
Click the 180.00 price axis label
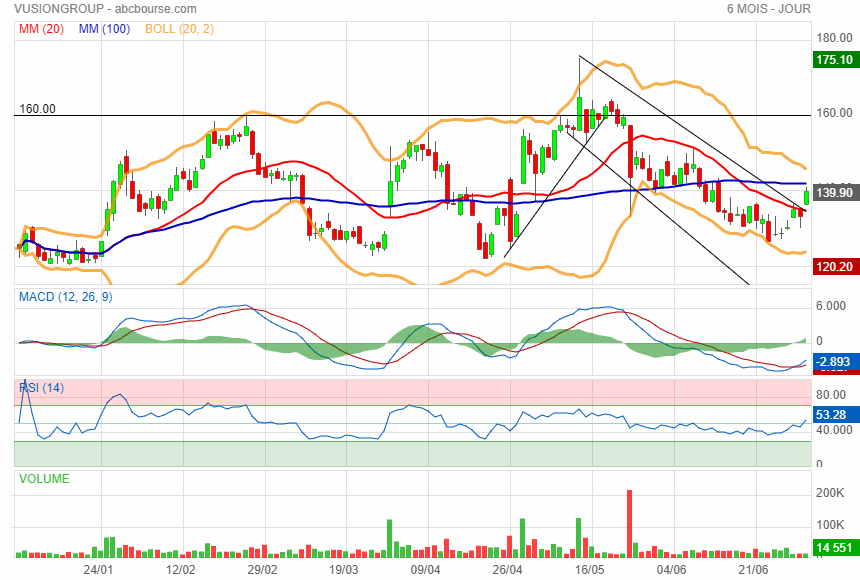pos(833,38)
